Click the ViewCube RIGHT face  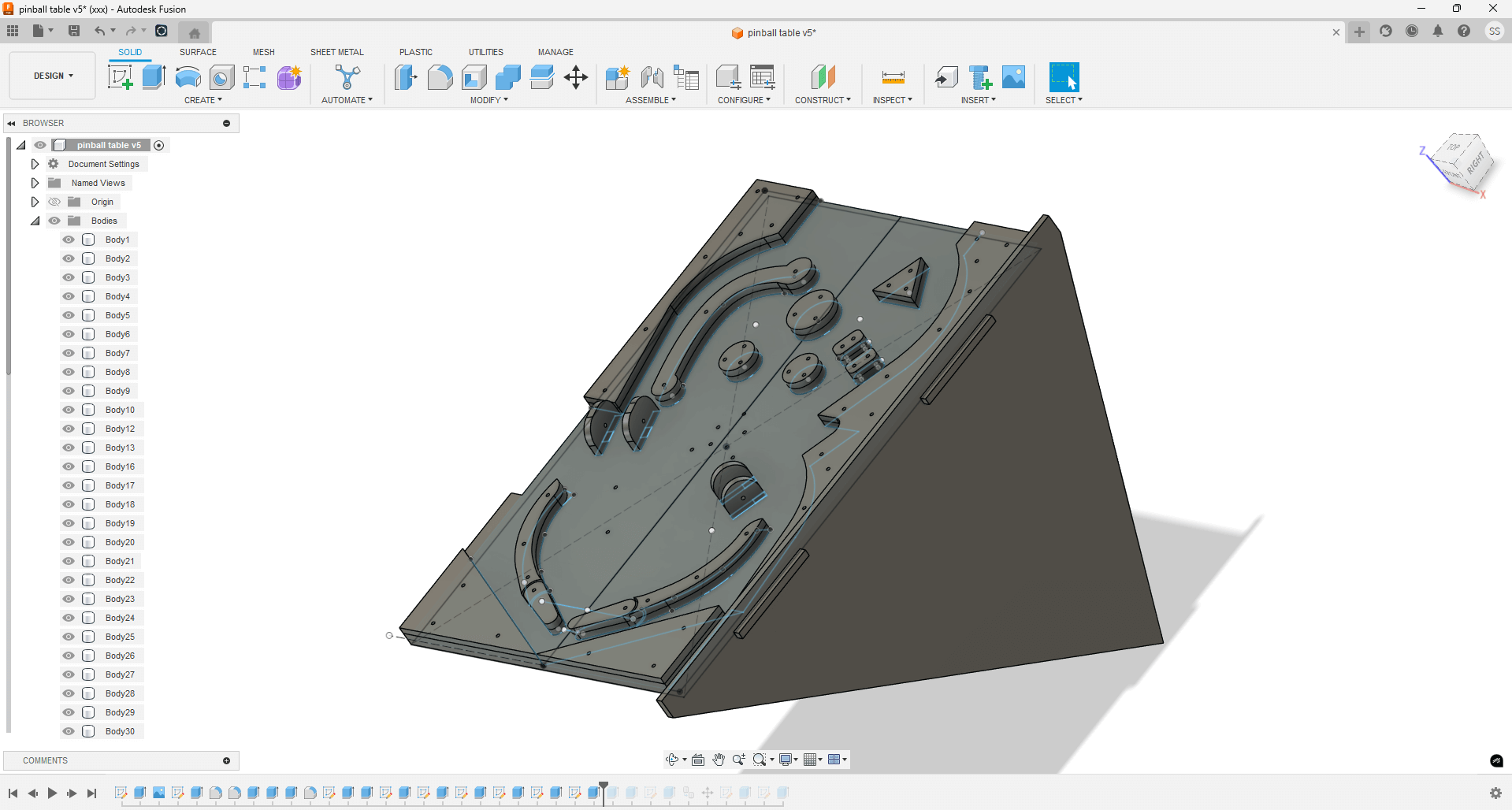pyautogui.click(x=1474, y=163)
